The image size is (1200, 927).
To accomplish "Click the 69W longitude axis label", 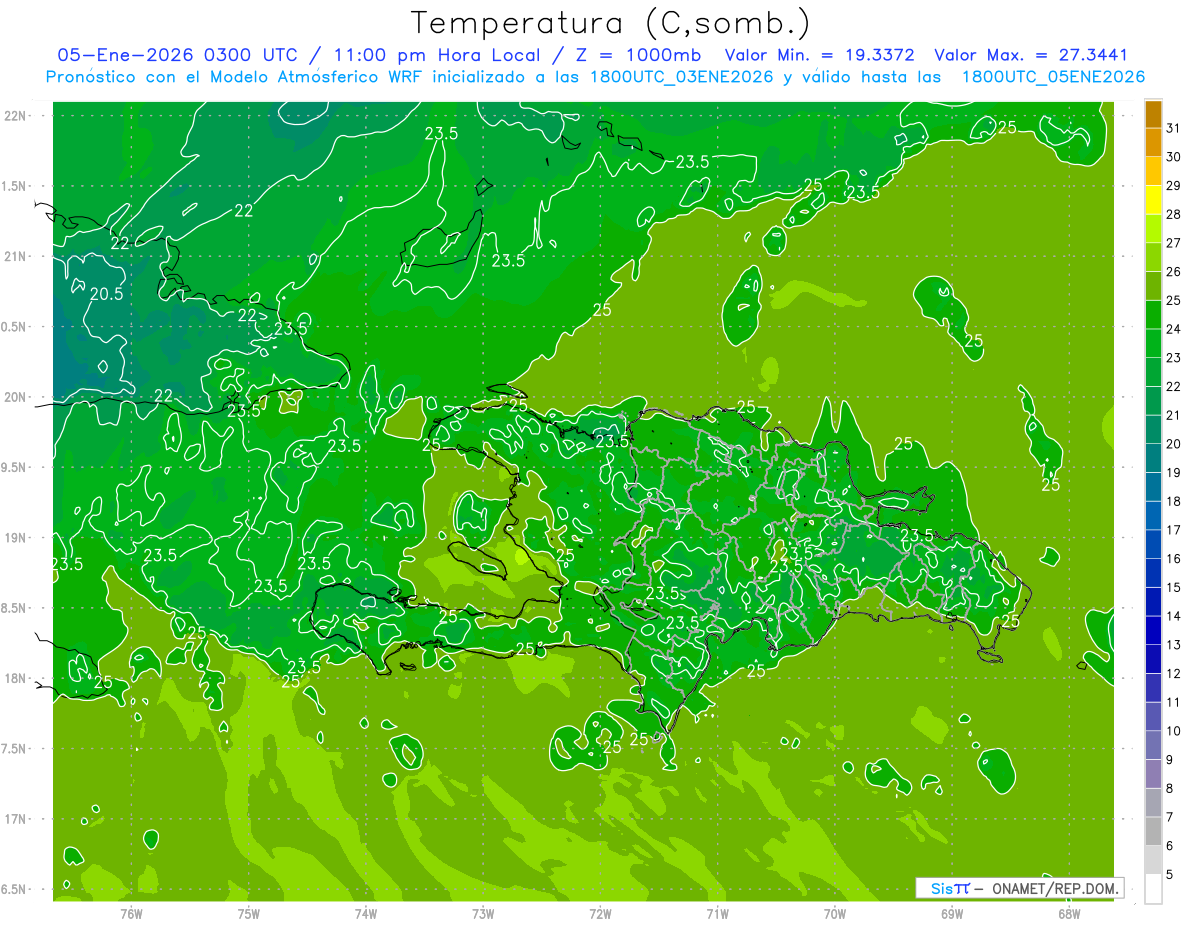I will click(x=952, y=914).
